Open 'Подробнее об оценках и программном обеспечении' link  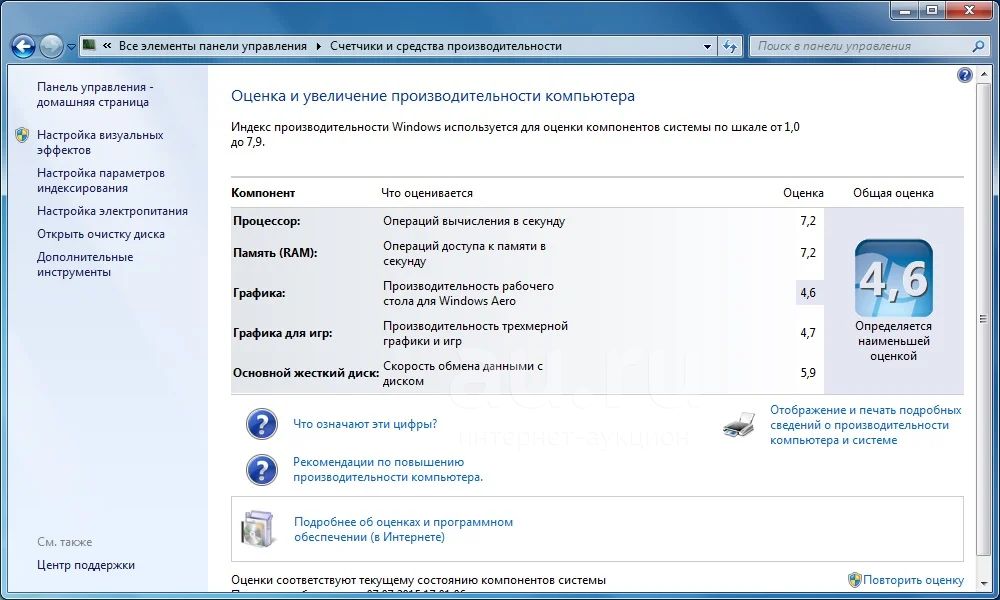click(403, 529)
